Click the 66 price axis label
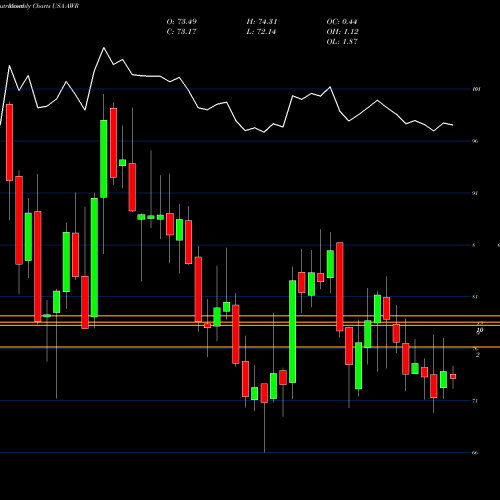Image resolution: width=500 pixels, height=500 pixels. pos(475,453)
